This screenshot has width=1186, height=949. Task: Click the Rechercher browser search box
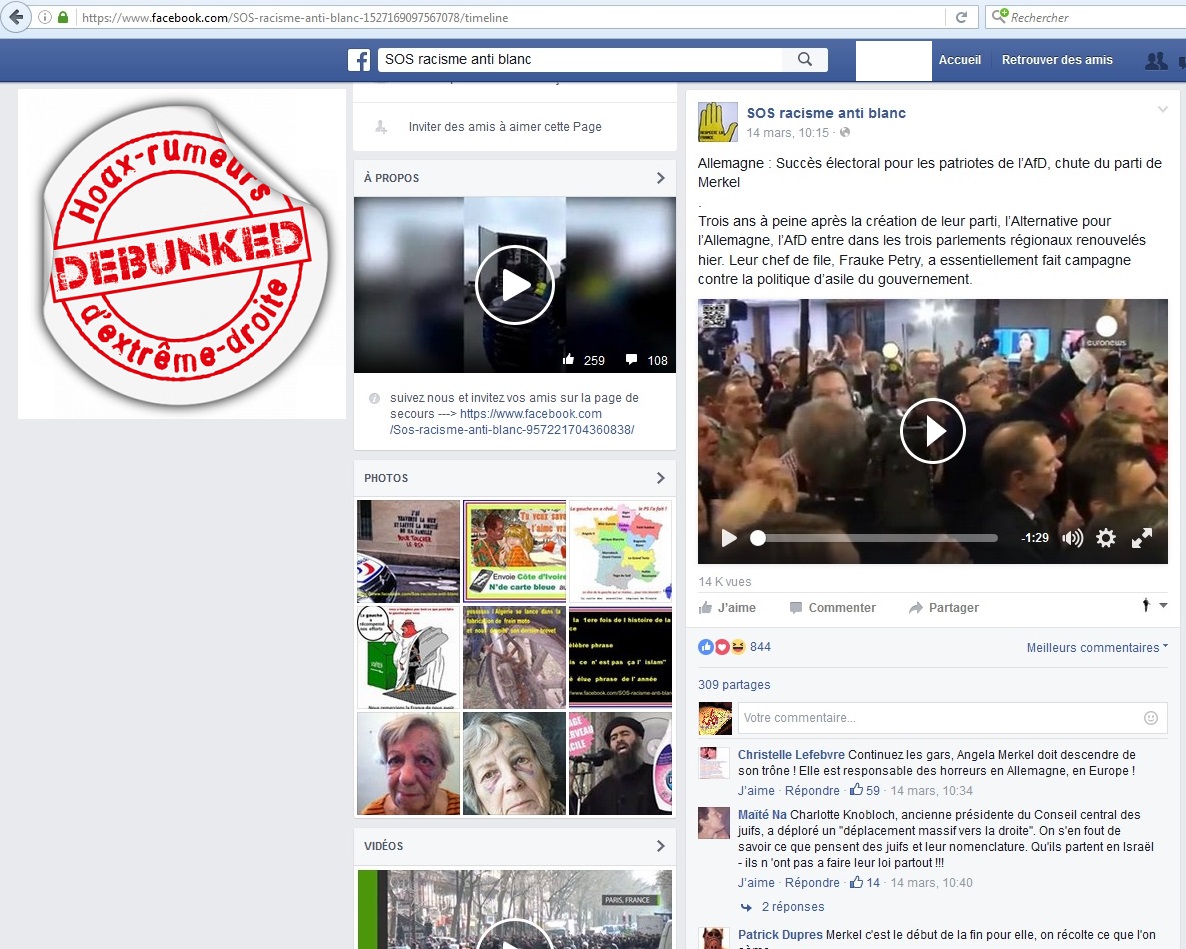point(1086,17)
